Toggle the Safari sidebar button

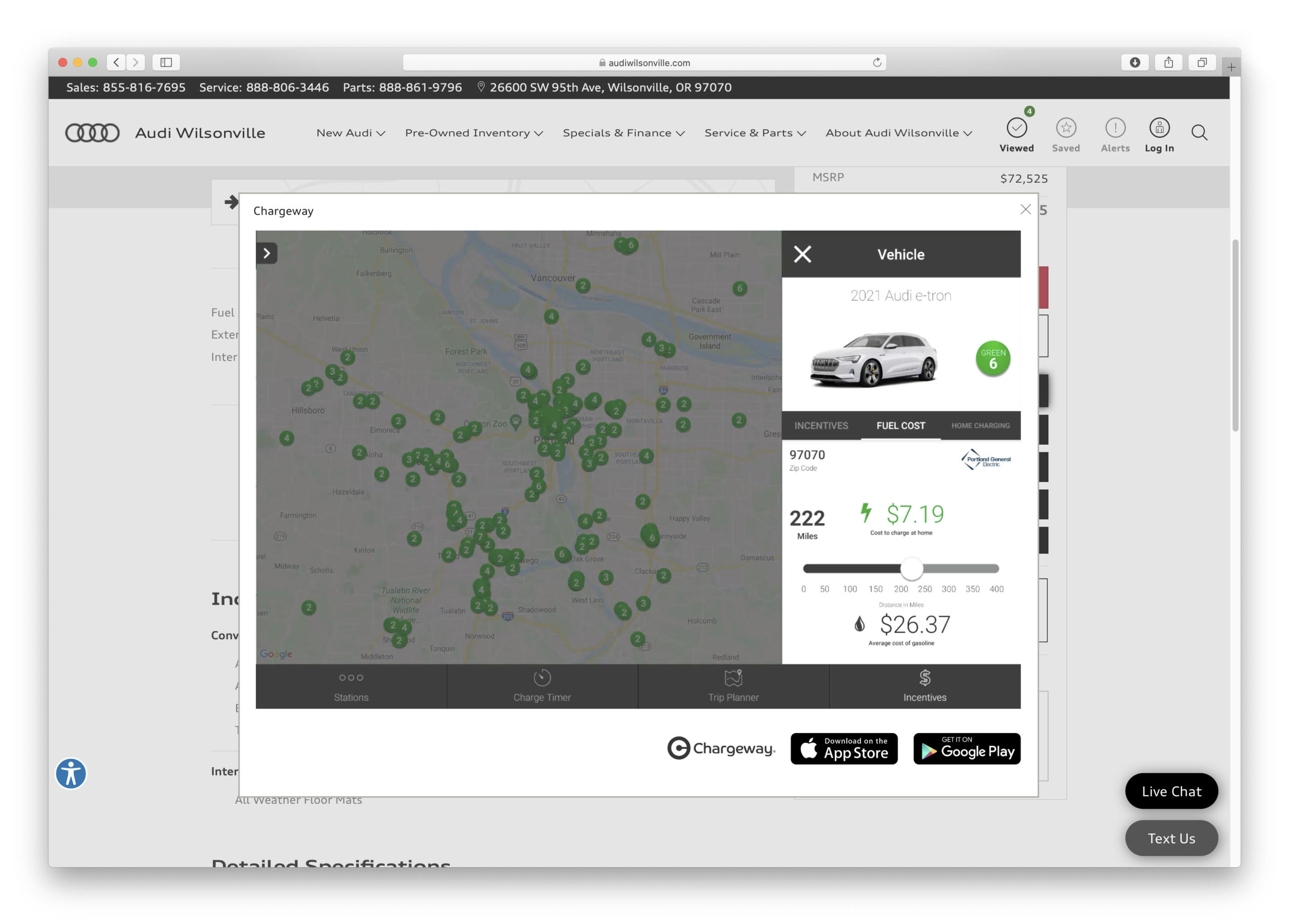[x=166, y=62]
